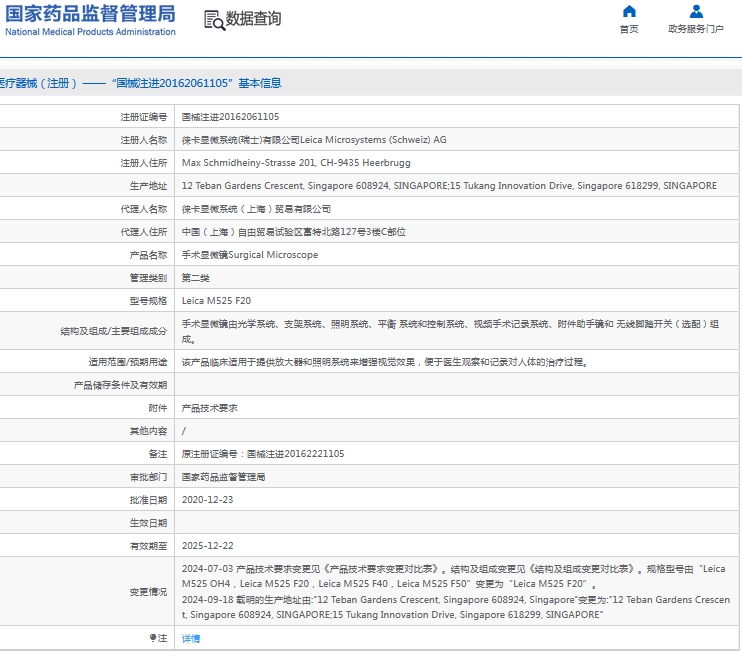Click the National Medical Products Administration subtitle
Image resolution: width=742 pixels, height=658 pixels.
tap(90, 32)
